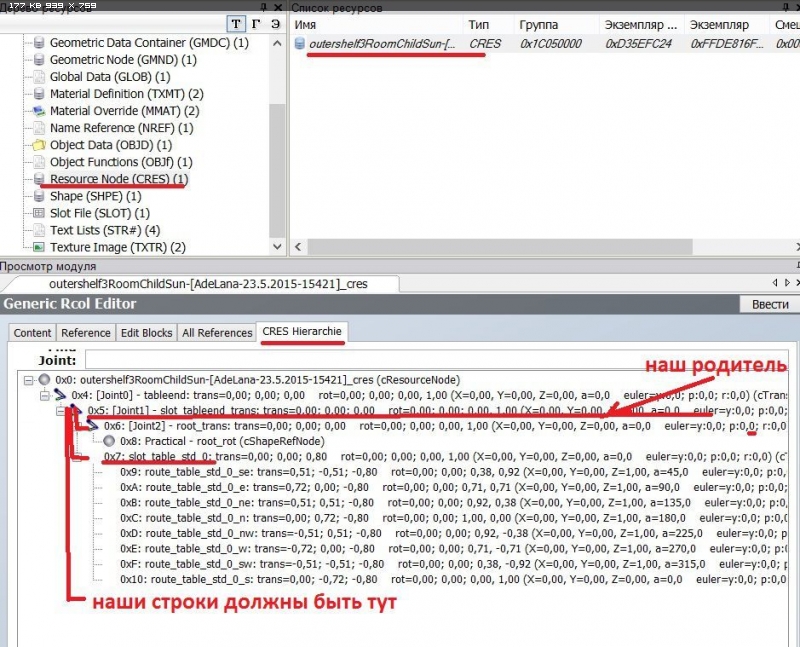Click the Name Reference (NREF) document icon
The width and height of the screenshot is (800, 647).
[x=39, y=128]
